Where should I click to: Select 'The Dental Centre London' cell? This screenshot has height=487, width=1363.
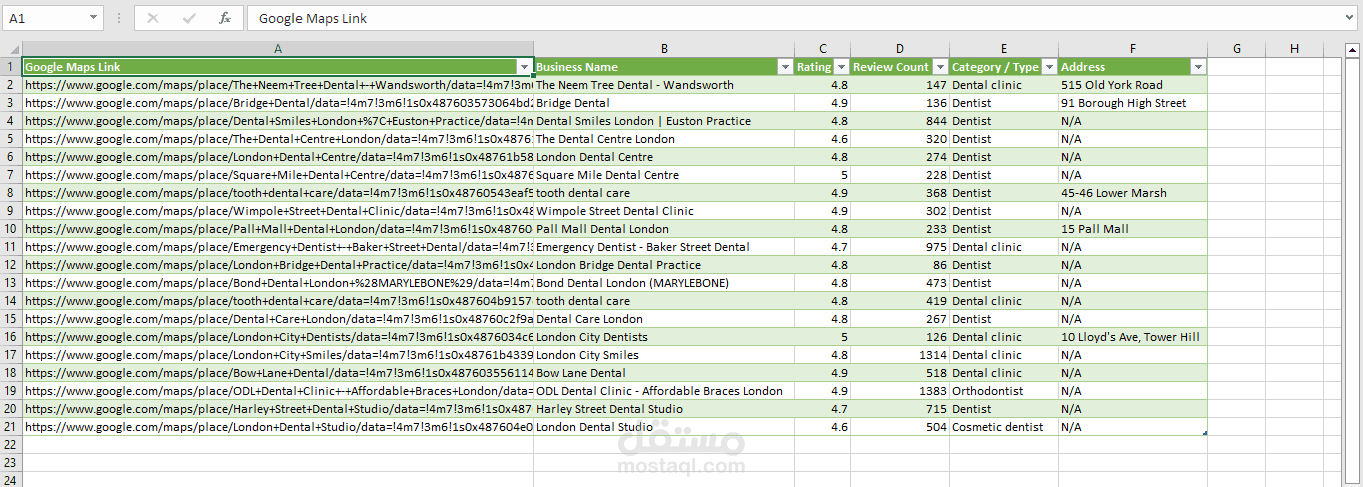[664, 139]
